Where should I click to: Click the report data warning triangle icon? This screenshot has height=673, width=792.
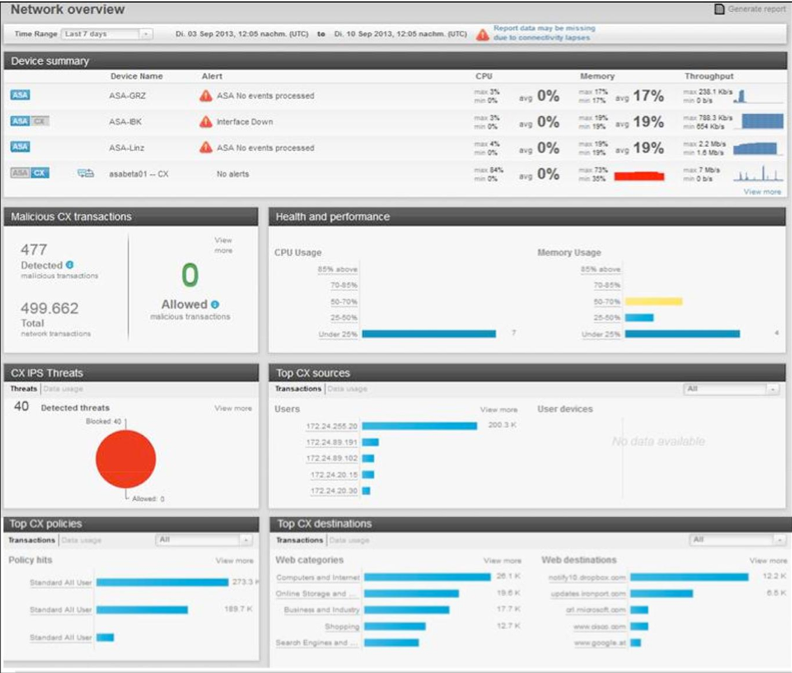click(x=483, y=34)
